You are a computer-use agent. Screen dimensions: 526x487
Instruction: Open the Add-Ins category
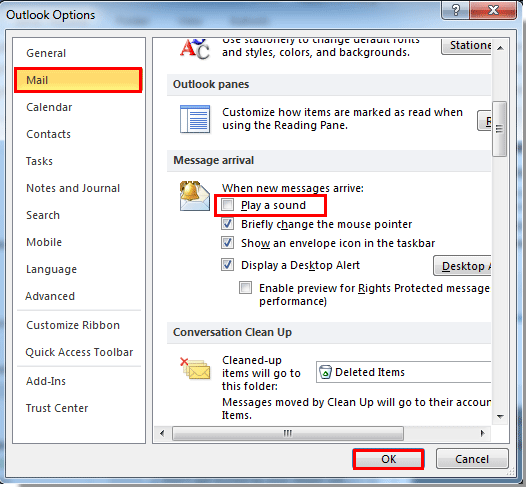coord(79,381)
